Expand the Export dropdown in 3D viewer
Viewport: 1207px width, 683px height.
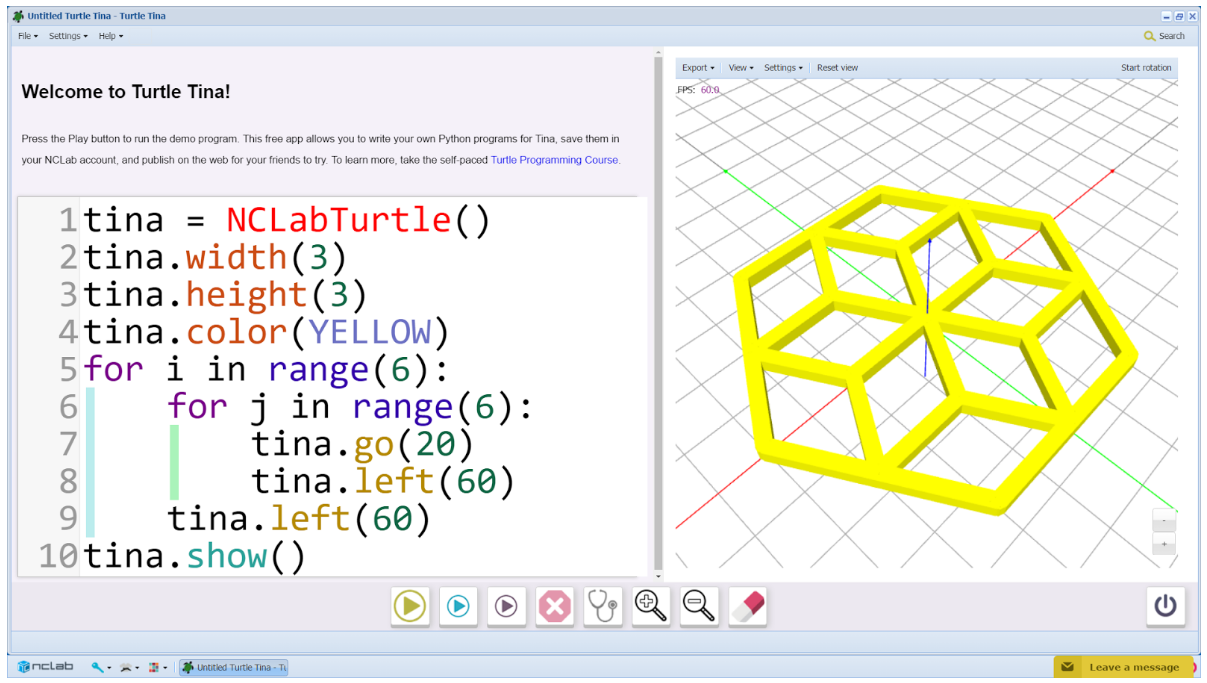point(697,68)
